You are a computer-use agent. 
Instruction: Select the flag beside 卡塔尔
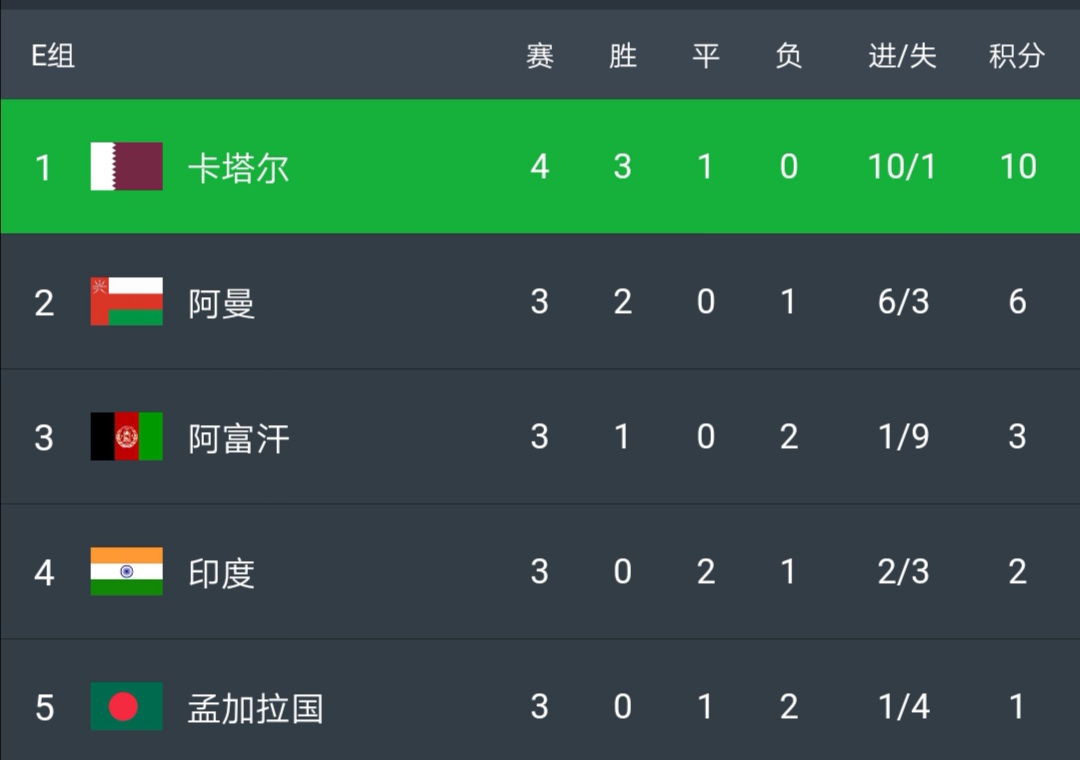(x=125, y=167)
